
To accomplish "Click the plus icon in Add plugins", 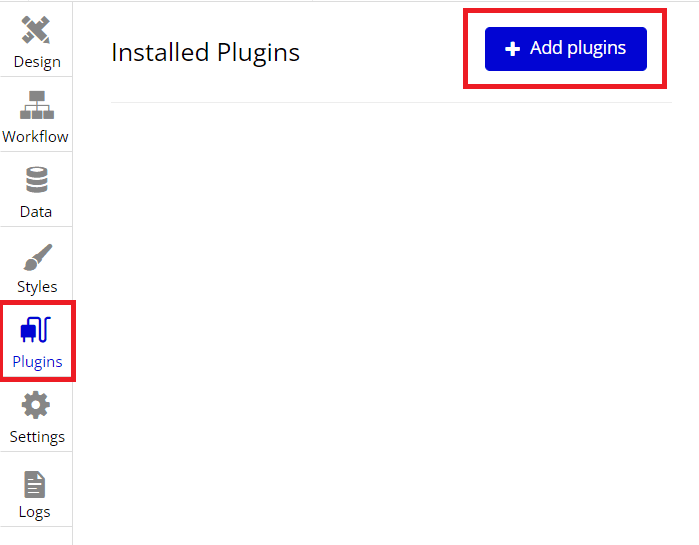I will [513, 49].
